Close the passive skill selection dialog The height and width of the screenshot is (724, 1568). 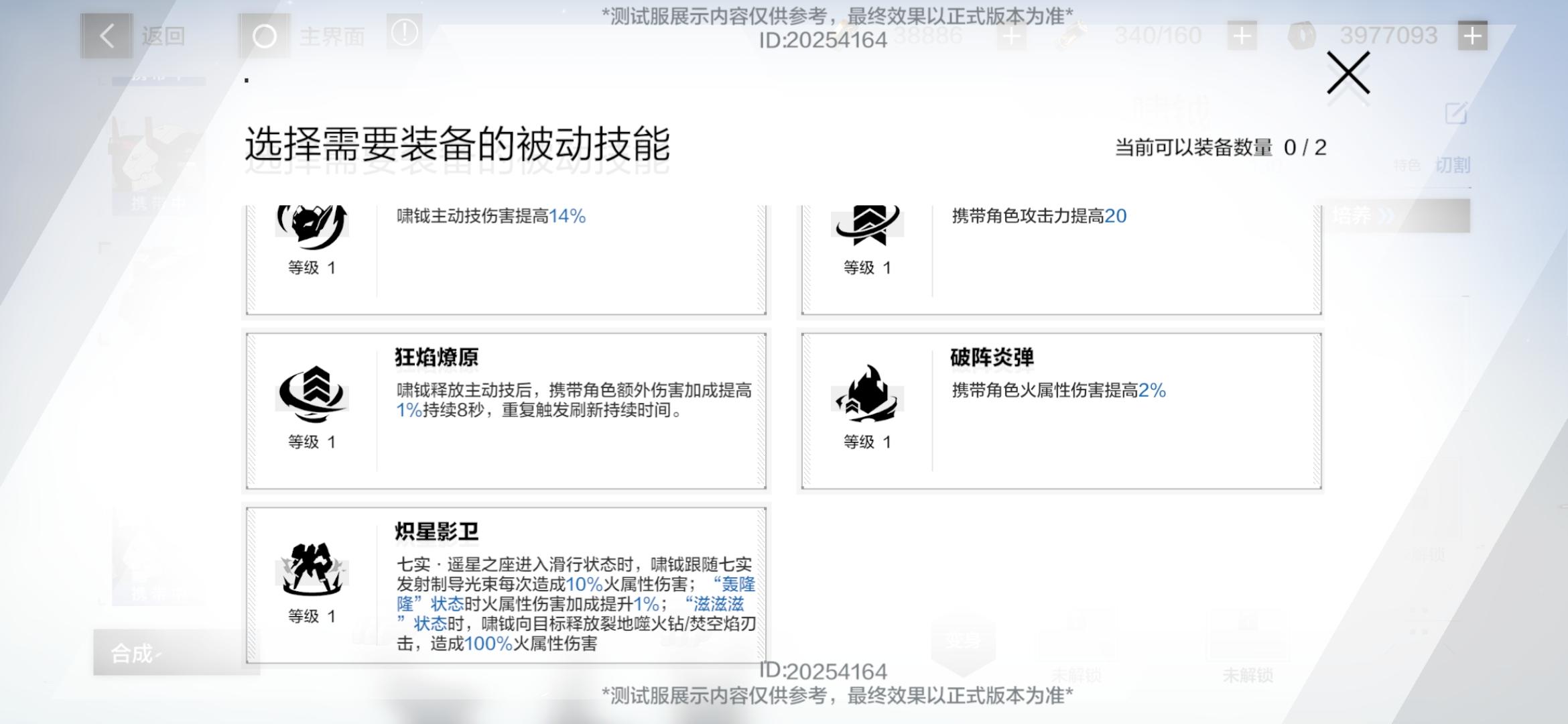point(1348,72)
